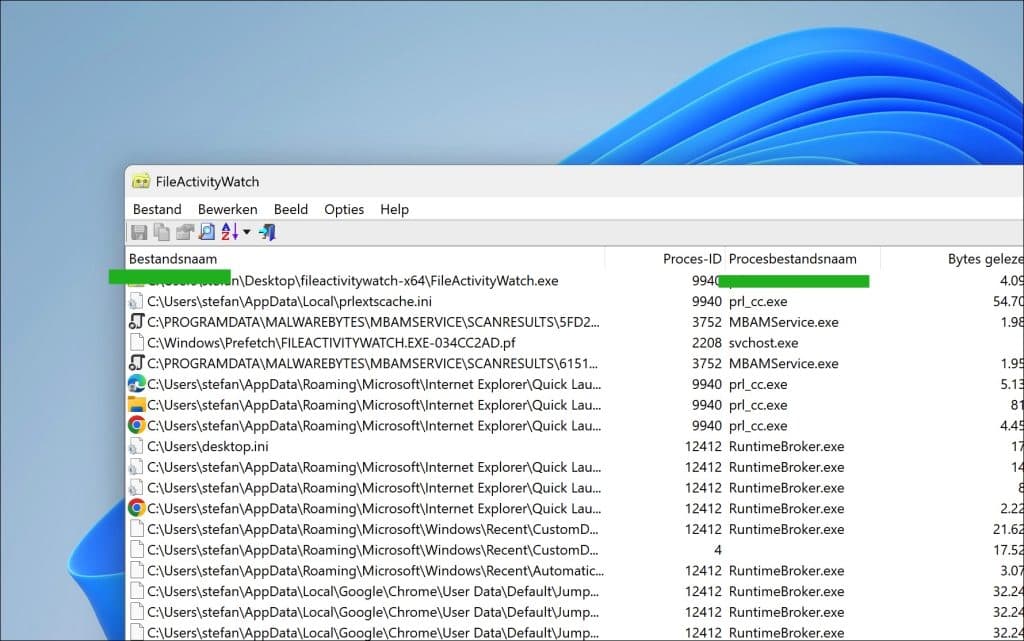The height and width of the screenshot is (641, 1024).
Task: Click the music-note icon of the SCANRESULTS\5FD2 row
Action: tap(136, 322)
